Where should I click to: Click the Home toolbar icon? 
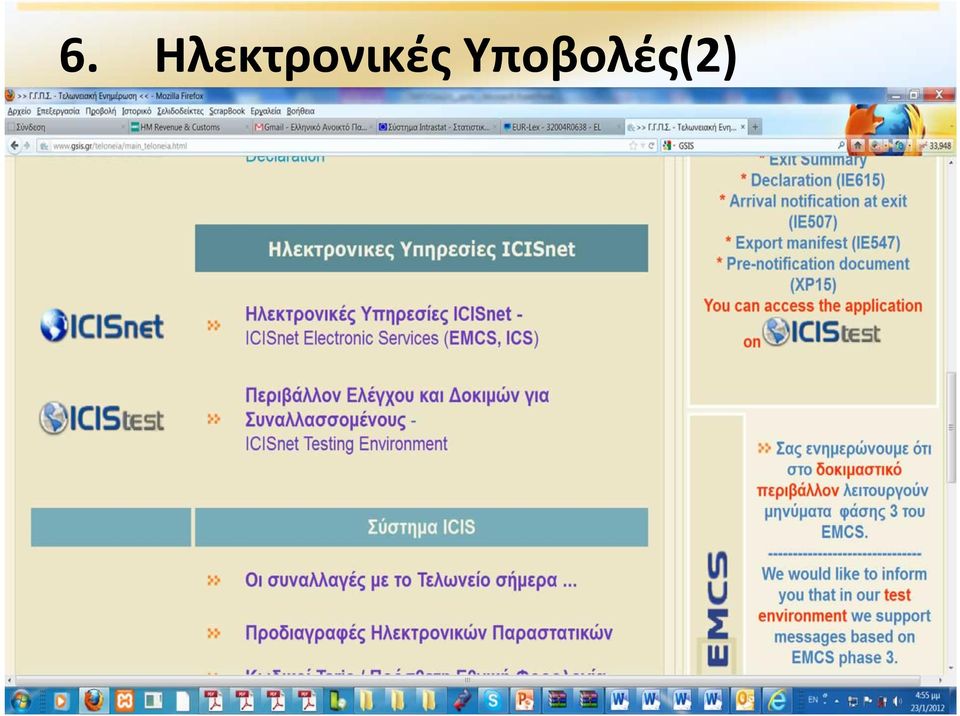[x=858, y=145]
